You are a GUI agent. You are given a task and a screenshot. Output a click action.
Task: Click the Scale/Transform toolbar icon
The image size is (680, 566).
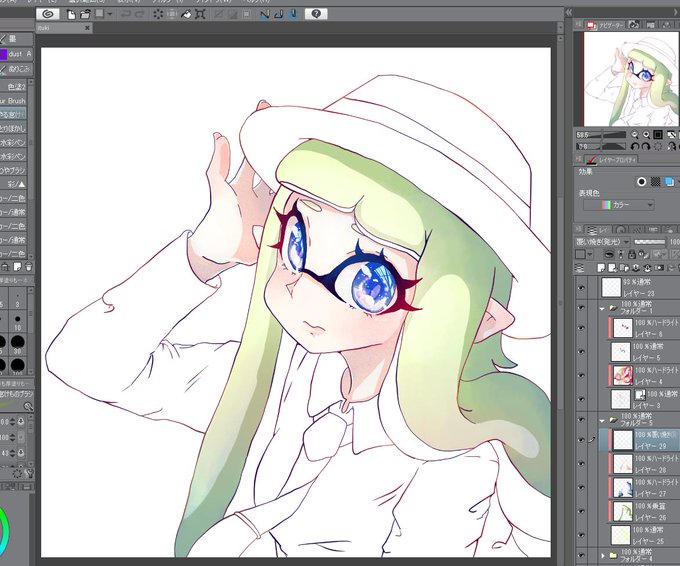[200, 14]
